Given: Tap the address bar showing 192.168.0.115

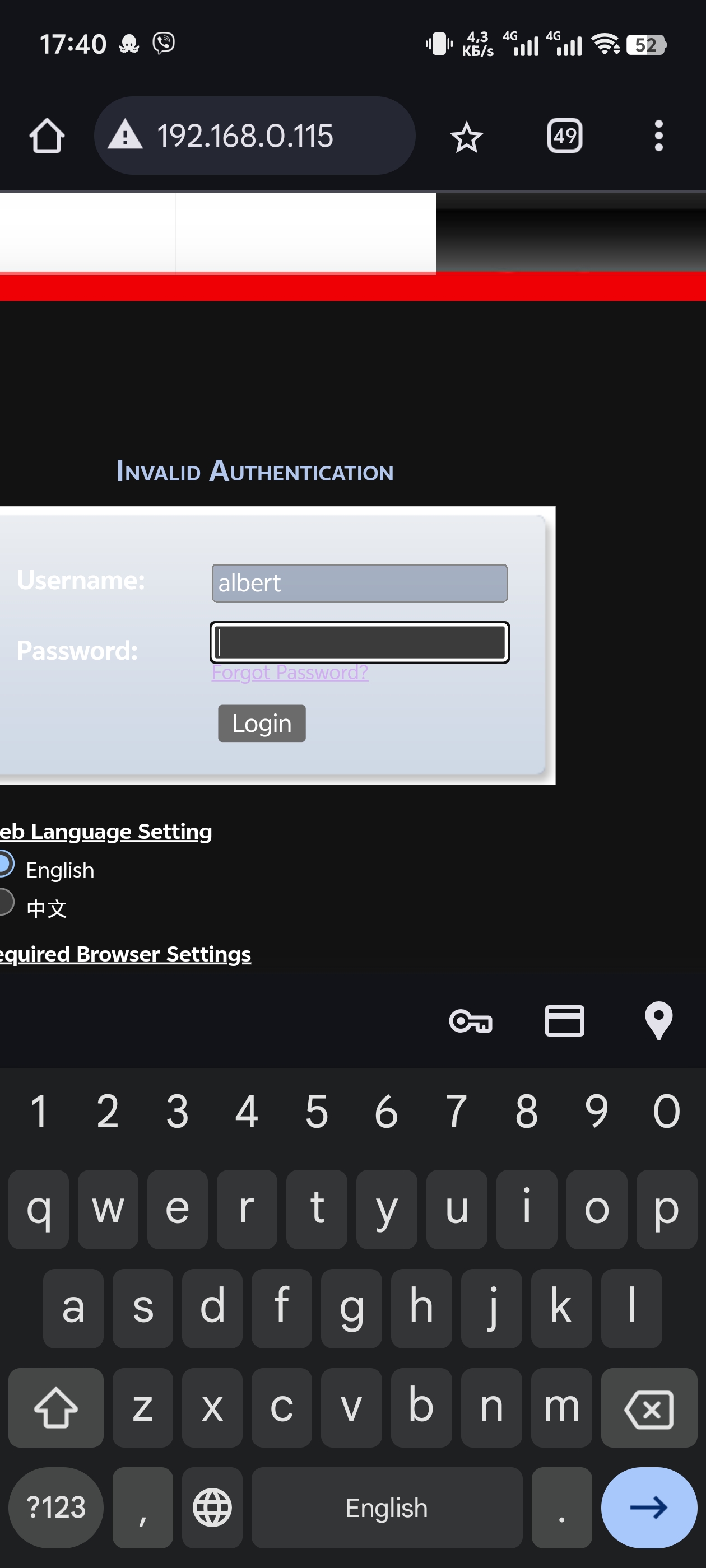Looking at the screenshot, I should (x=268, y=136).
